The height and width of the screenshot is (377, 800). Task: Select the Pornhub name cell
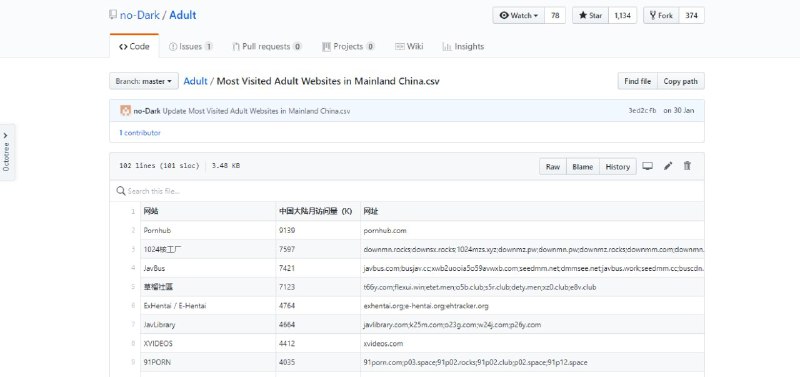(208, 230)
